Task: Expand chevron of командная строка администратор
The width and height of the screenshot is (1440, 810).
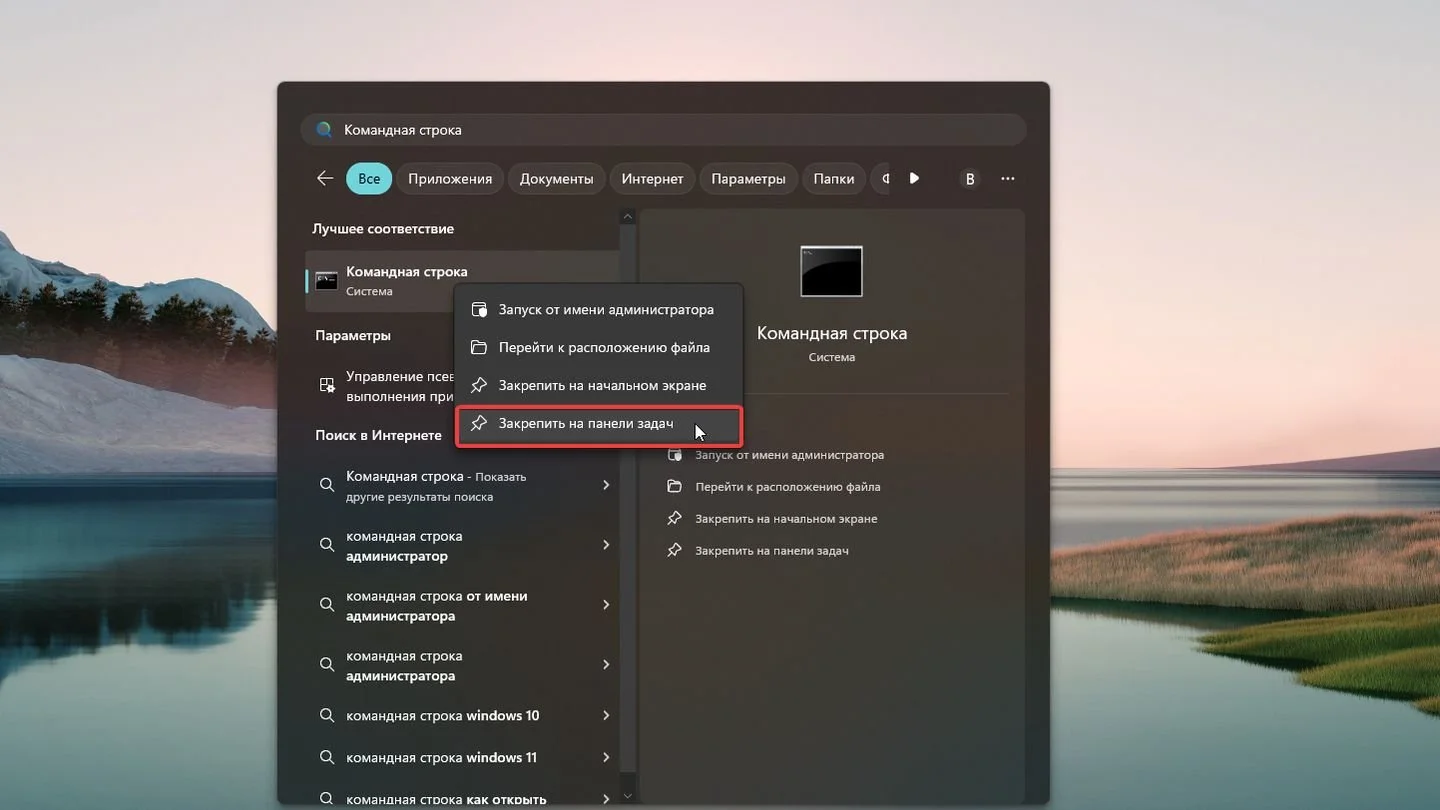Action: point(606,545)
